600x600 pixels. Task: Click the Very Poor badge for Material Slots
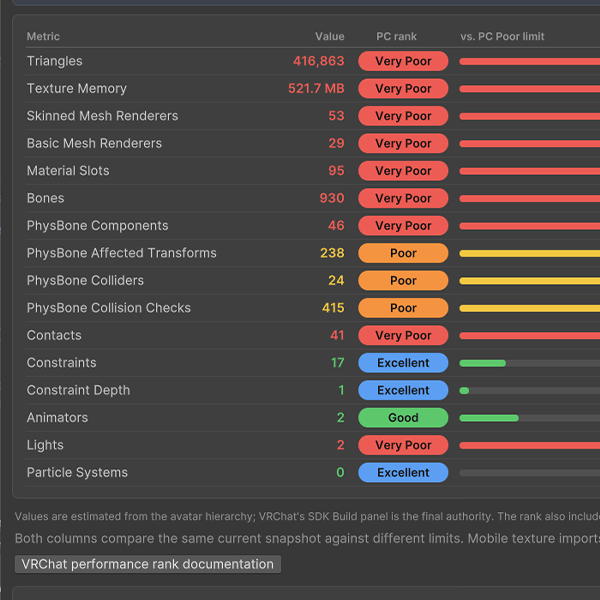[403, 171]
